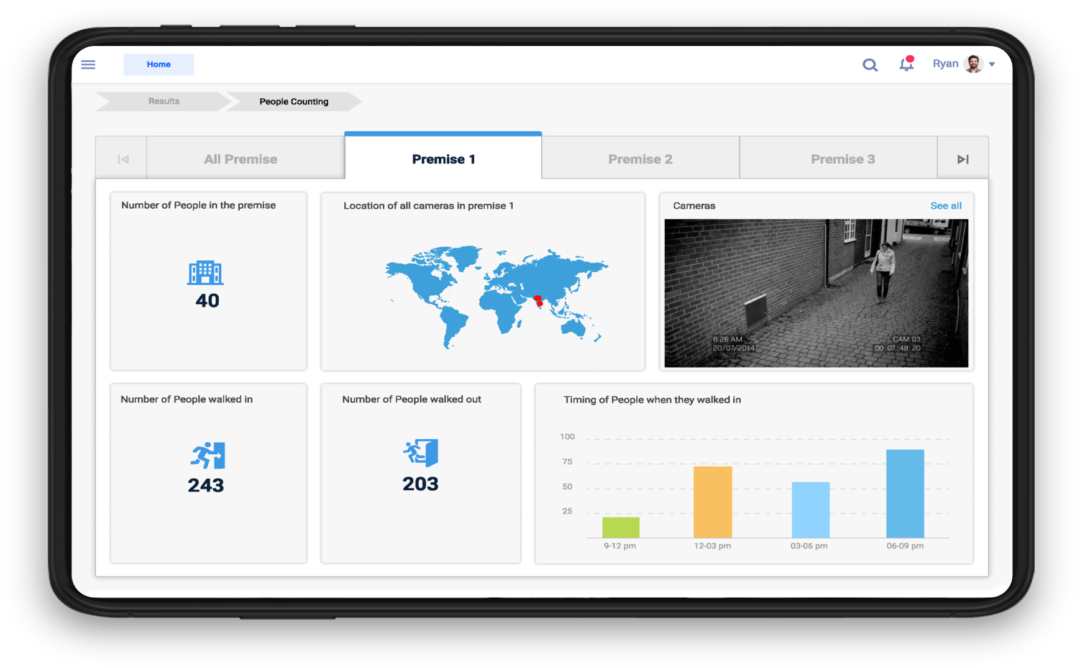Click the value 40 in premise card

(207, 301)
